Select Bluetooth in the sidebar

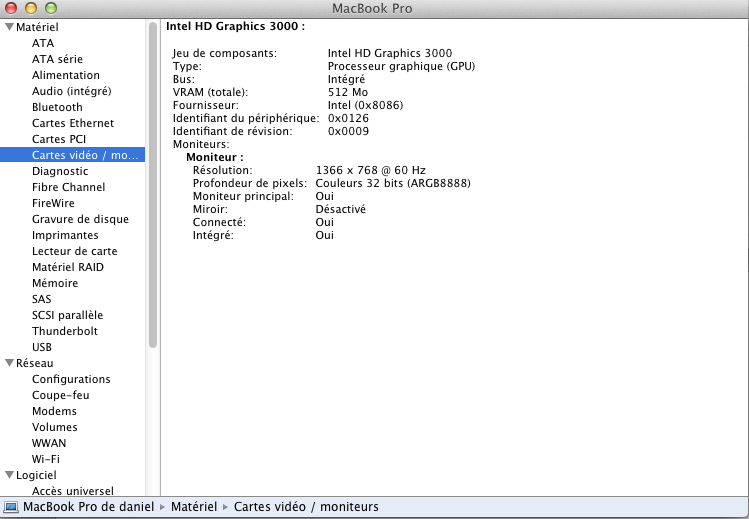click(x=57, y=107)
